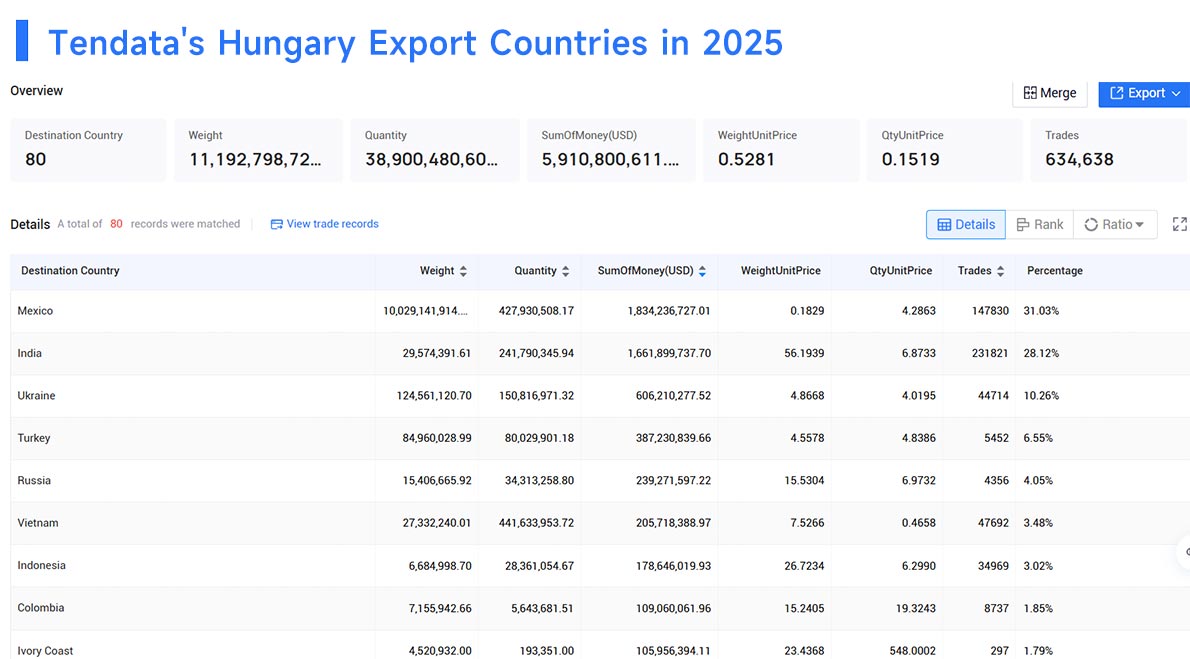
Task: Click the SumOfMoney(USD) overview card
Action: tap(611, 150)
